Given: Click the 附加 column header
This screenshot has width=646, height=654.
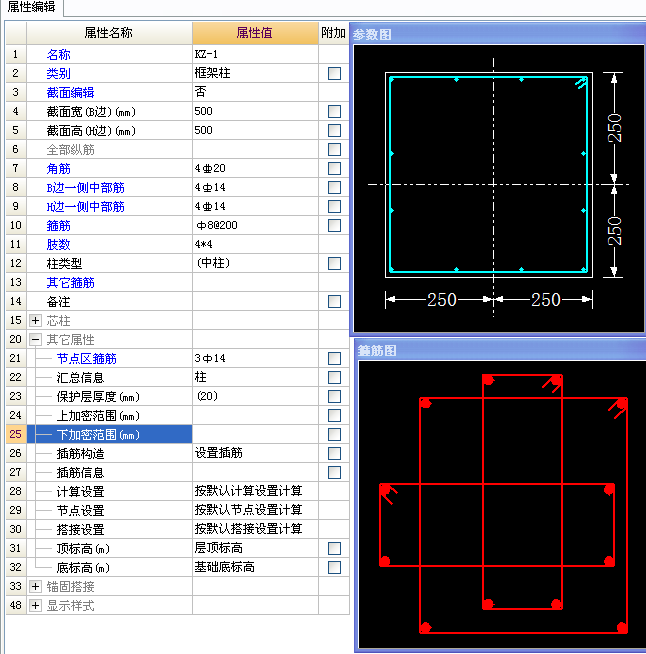Looking at the screenshot, I should coord(334,33).
